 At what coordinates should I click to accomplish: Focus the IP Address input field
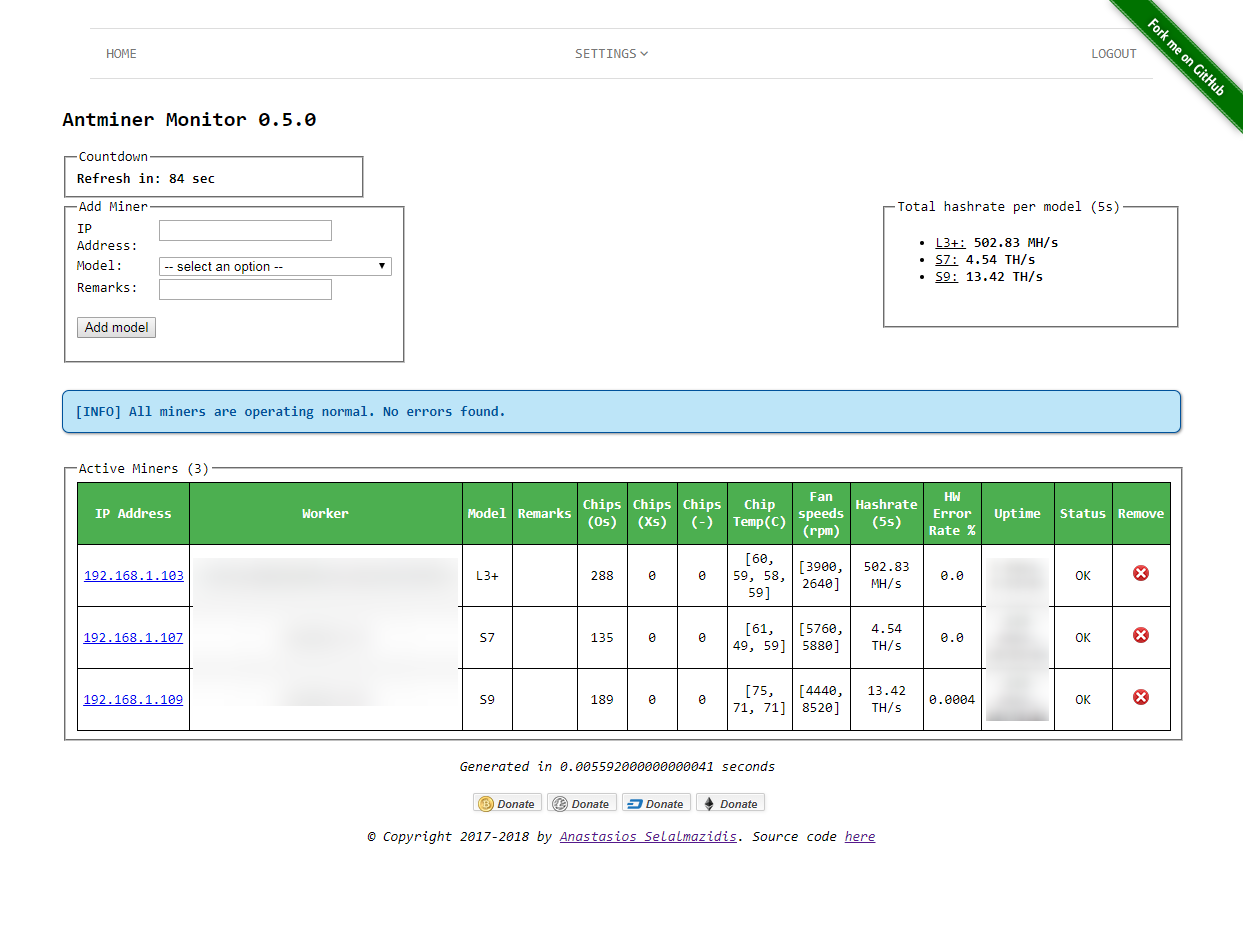(245, 231)
